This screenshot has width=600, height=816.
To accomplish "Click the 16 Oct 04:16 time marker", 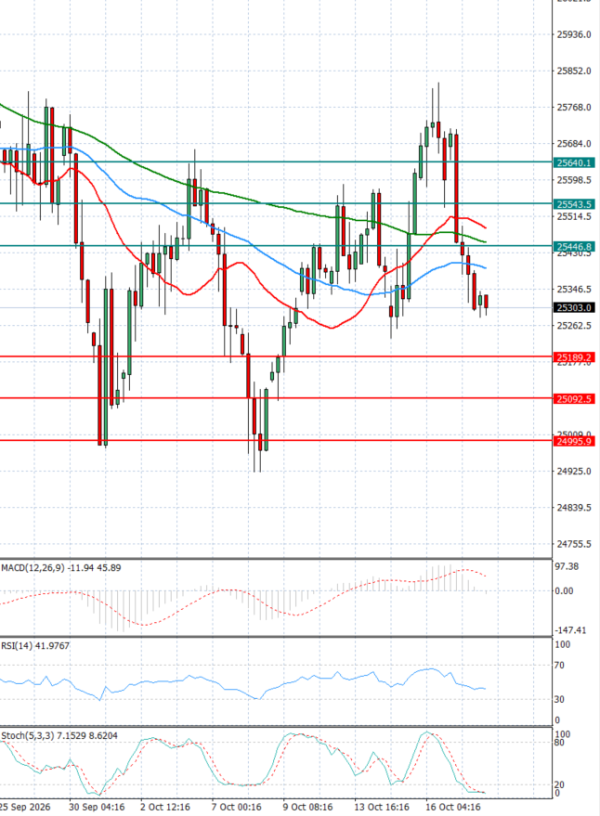I will tap(453, 807).
